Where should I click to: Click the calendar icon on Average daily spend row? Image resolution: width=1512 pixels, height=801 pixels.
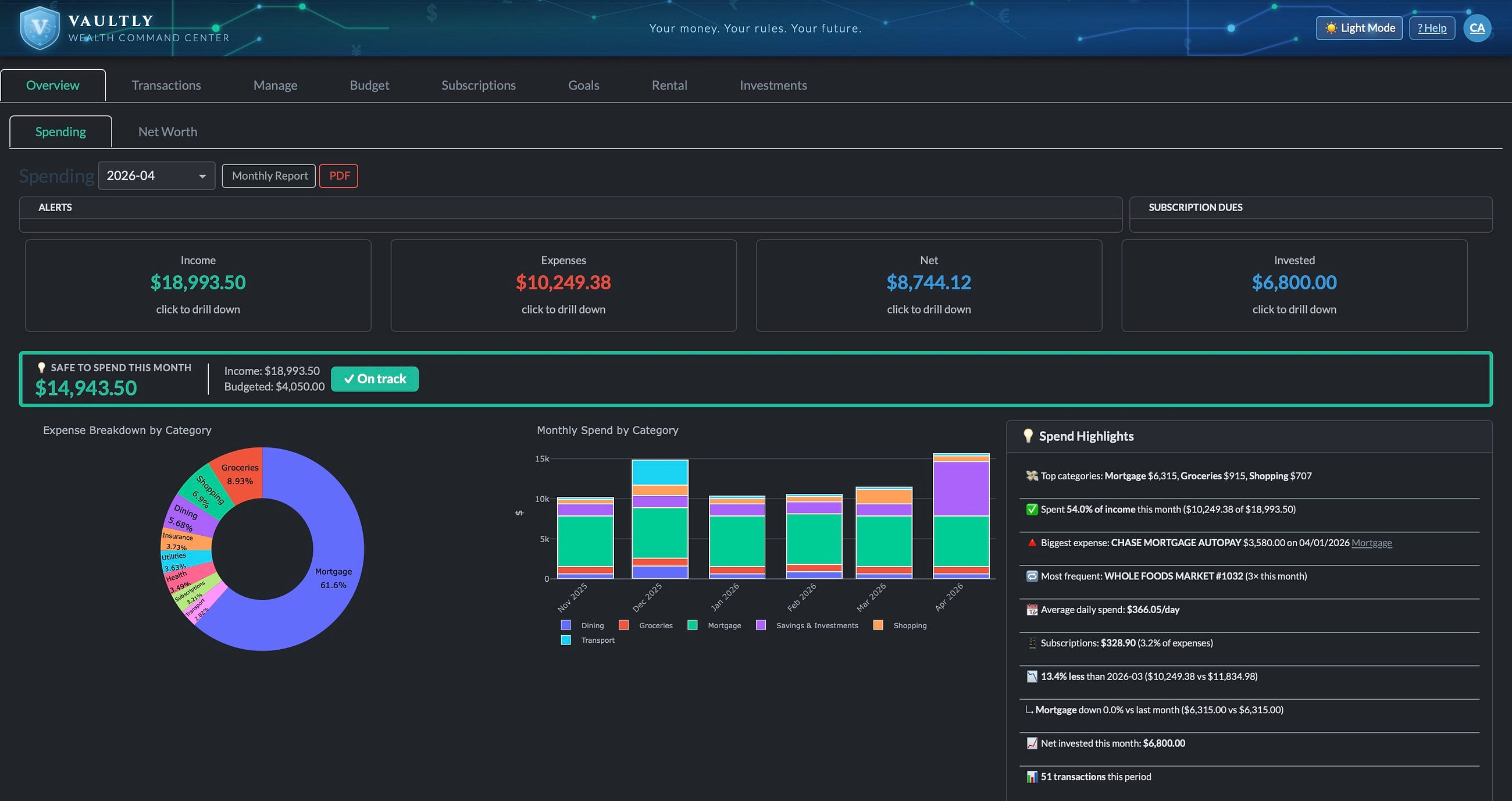tap(1031, 610)
